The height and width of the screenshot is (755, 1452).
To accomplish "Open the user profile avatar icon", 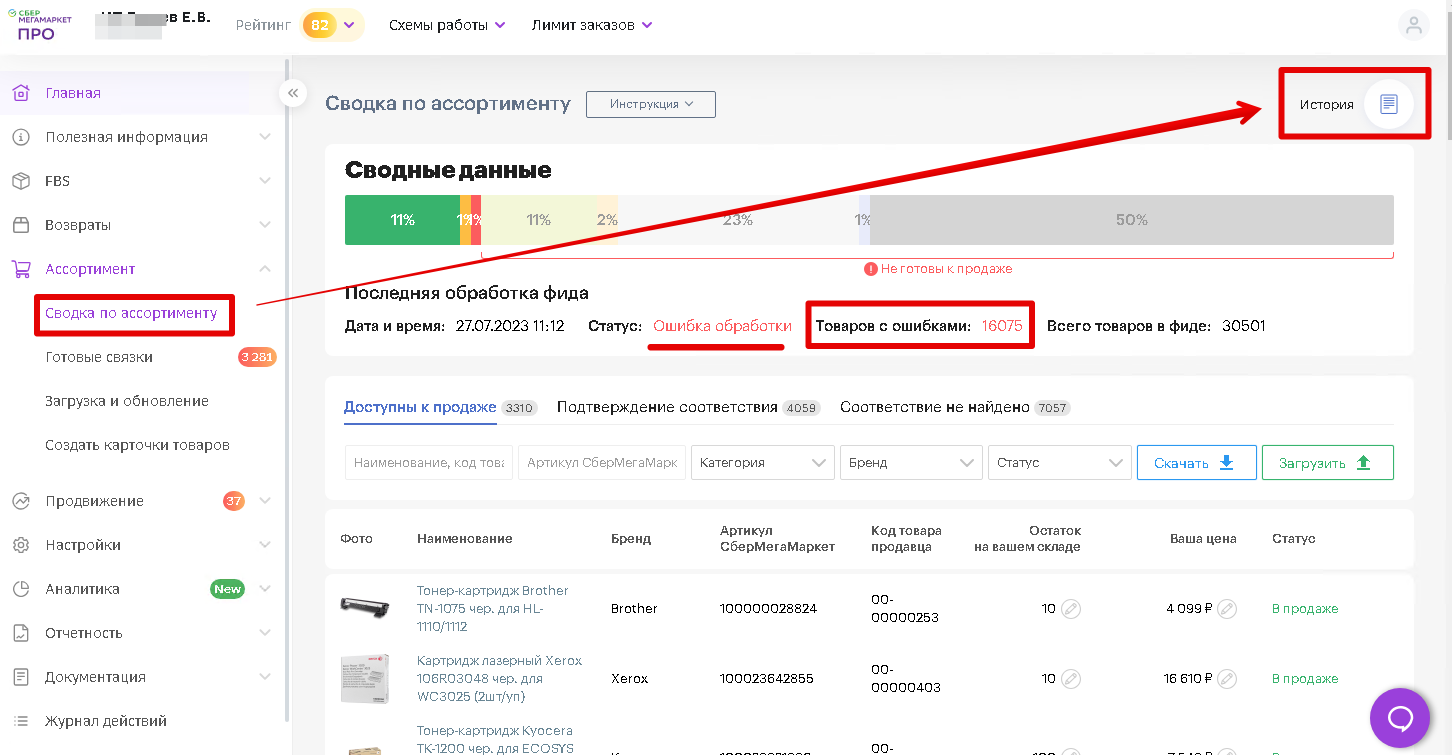I will (x=1413, y=27).
